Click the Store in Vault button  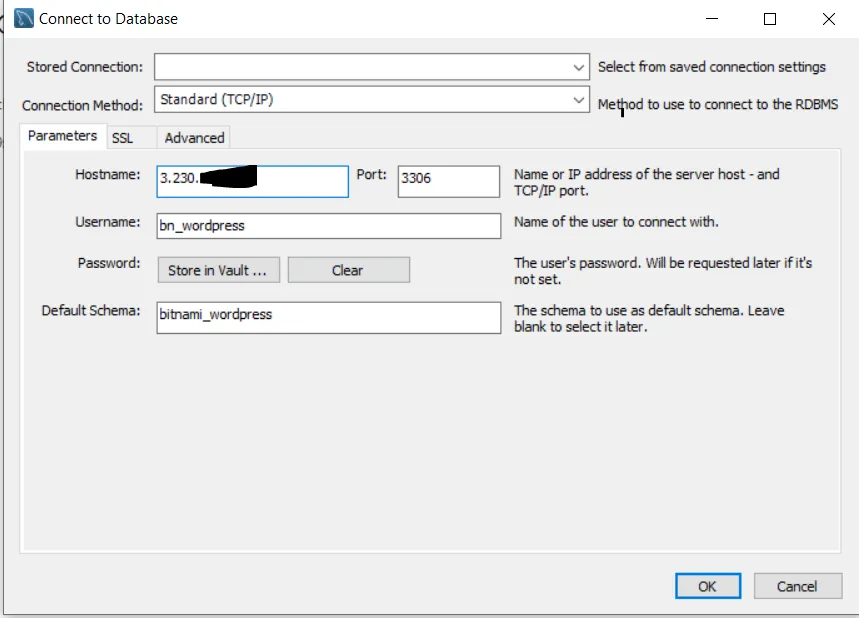pos(219,270)
